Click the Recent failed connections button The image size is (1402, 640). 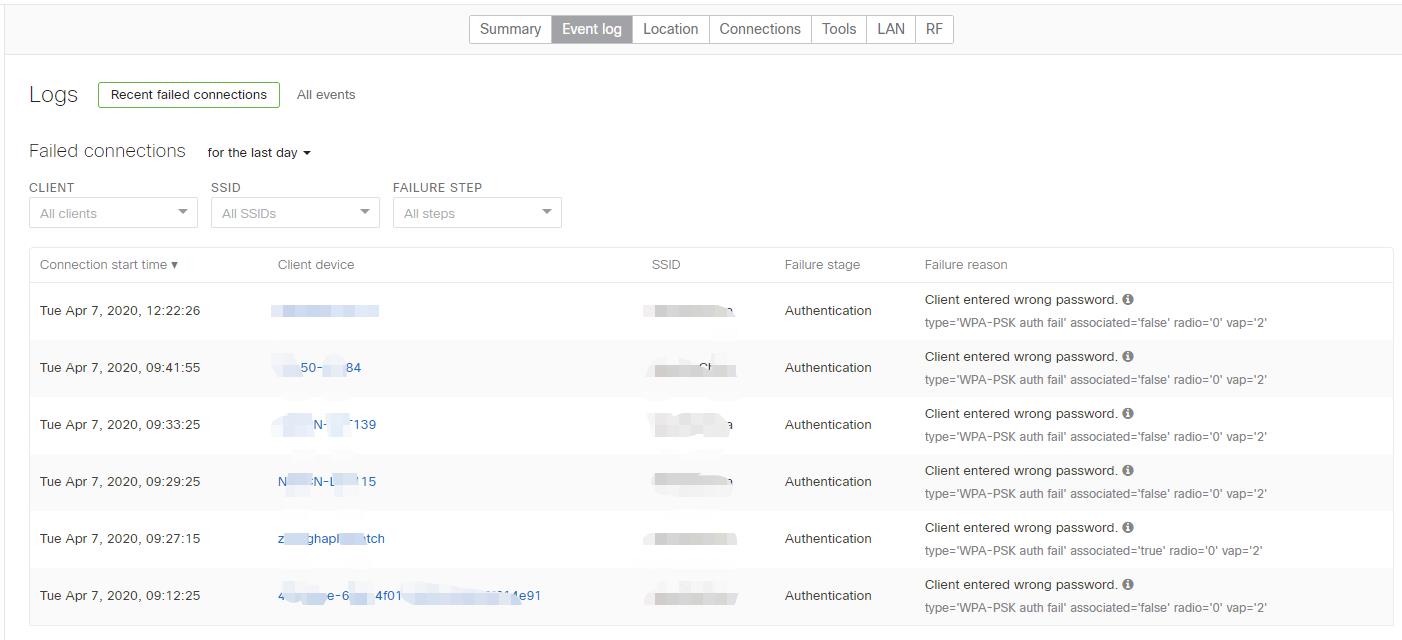tap(188, 95)
